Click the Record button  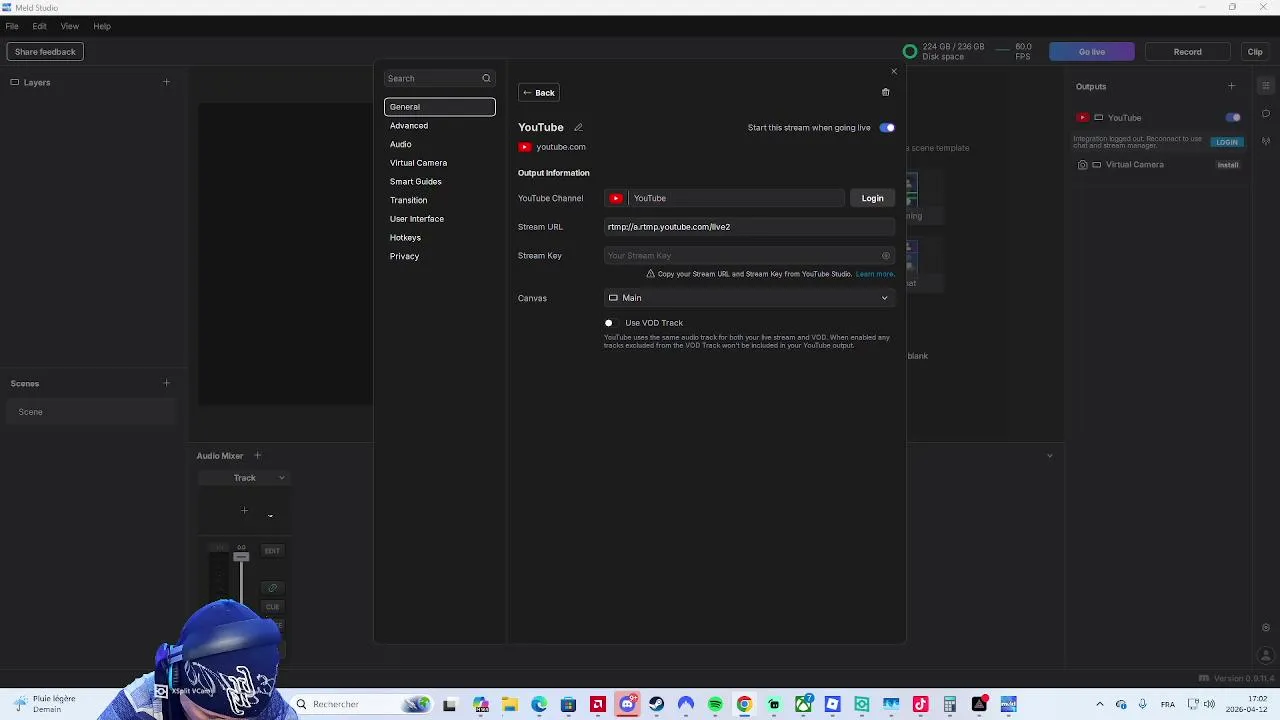(x=1188, y=52)
